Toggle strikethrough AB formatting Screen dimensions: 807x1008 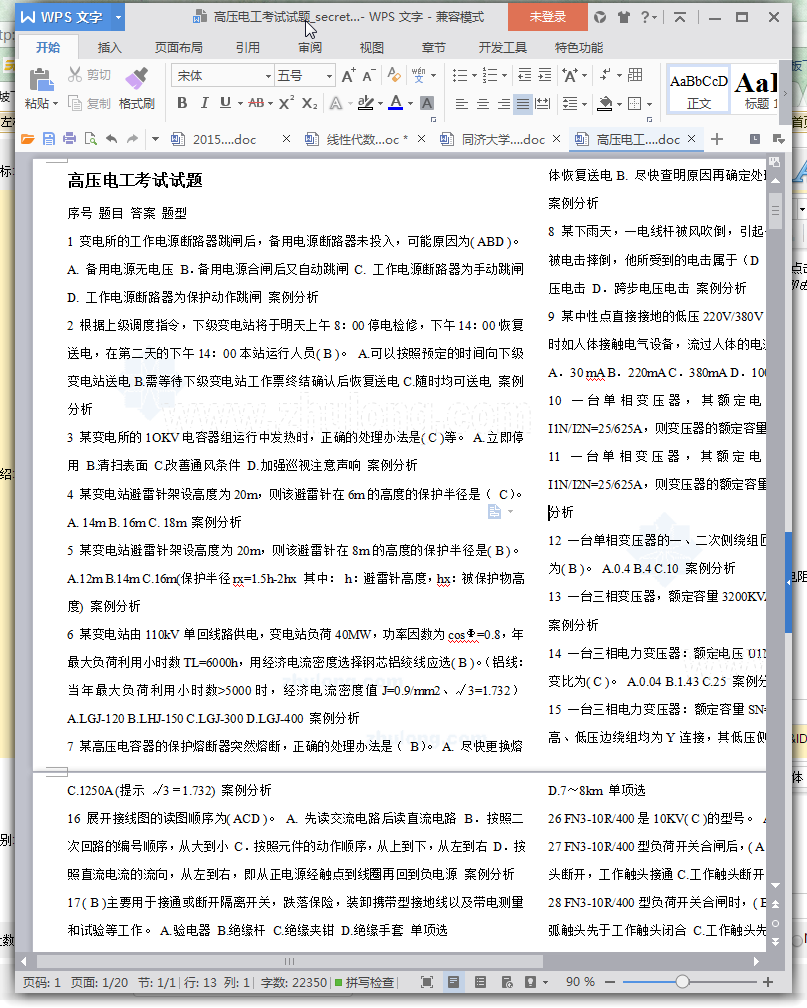click(x=256, y=103)
